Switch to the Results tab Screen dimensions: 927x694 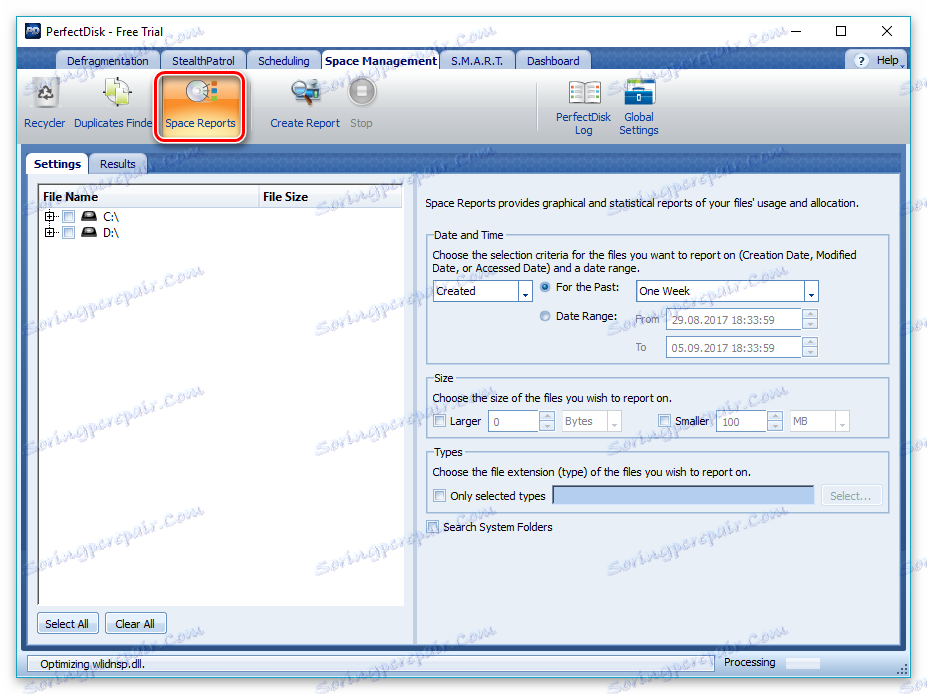[x=118, y=164]
